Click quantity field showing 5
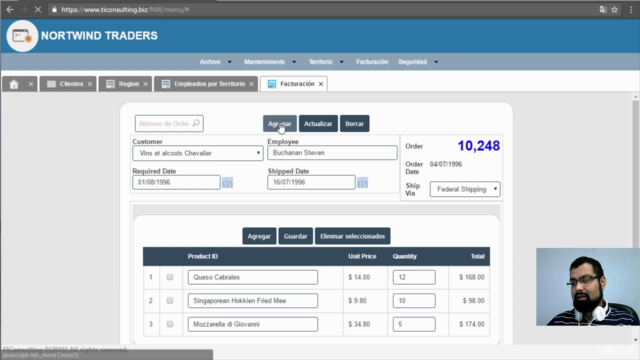Image resolution: width=640 pixels, height=360 pixels. 414,324
